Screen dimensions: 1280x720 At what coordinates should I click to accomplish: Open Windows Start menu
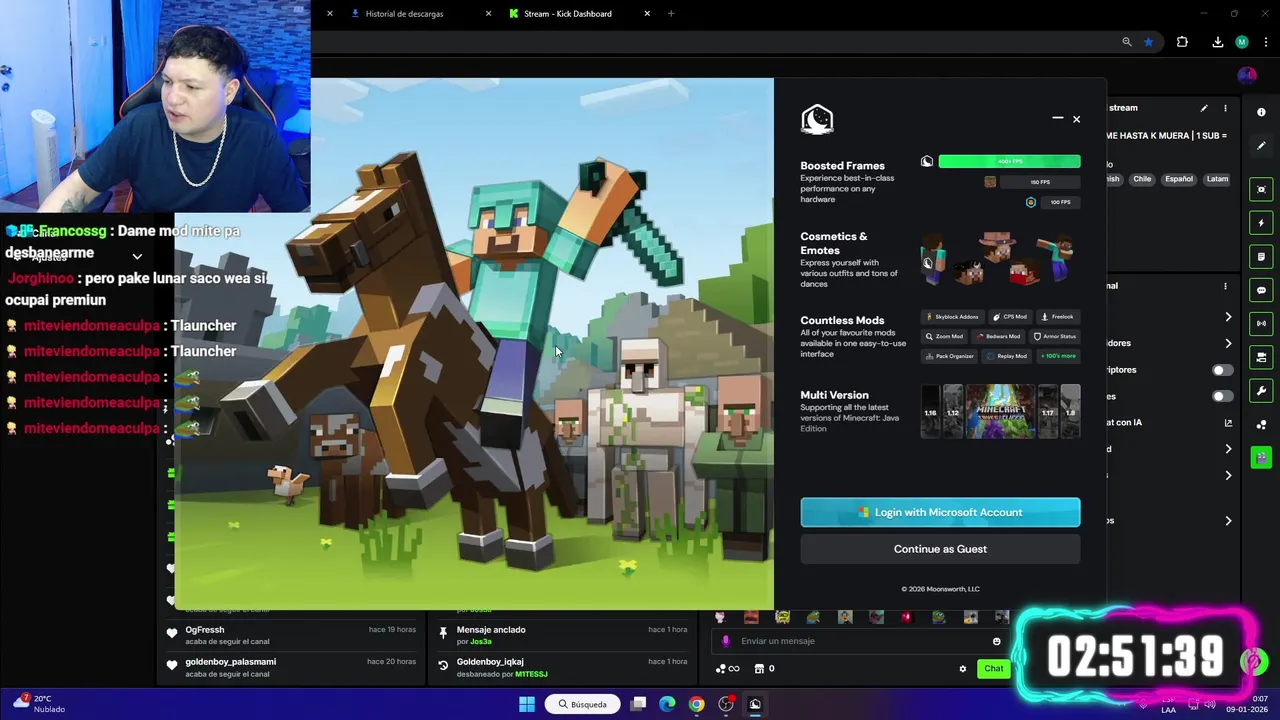pyautogui.click(x=527, y=704)
